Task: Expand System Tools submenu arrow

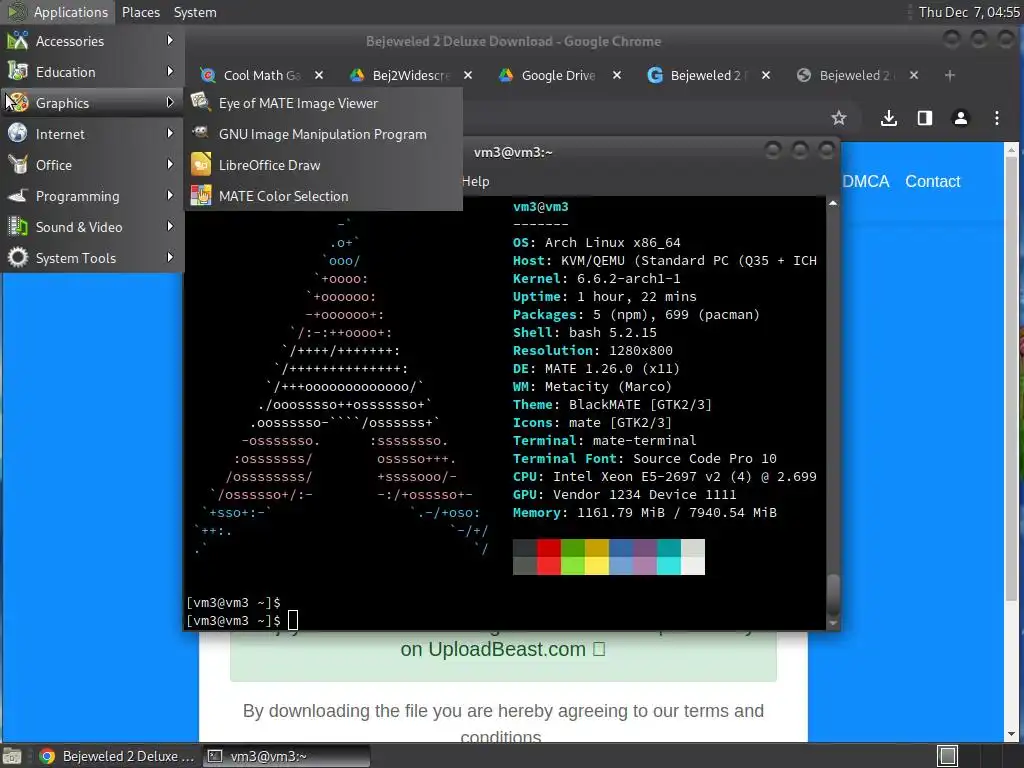Action: pos(170,257)
